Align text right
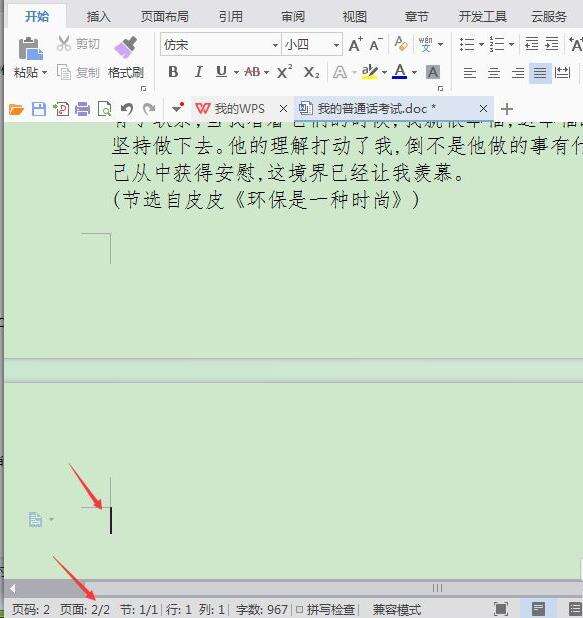Screen dimensions: 583x618 tap(518, 73)
